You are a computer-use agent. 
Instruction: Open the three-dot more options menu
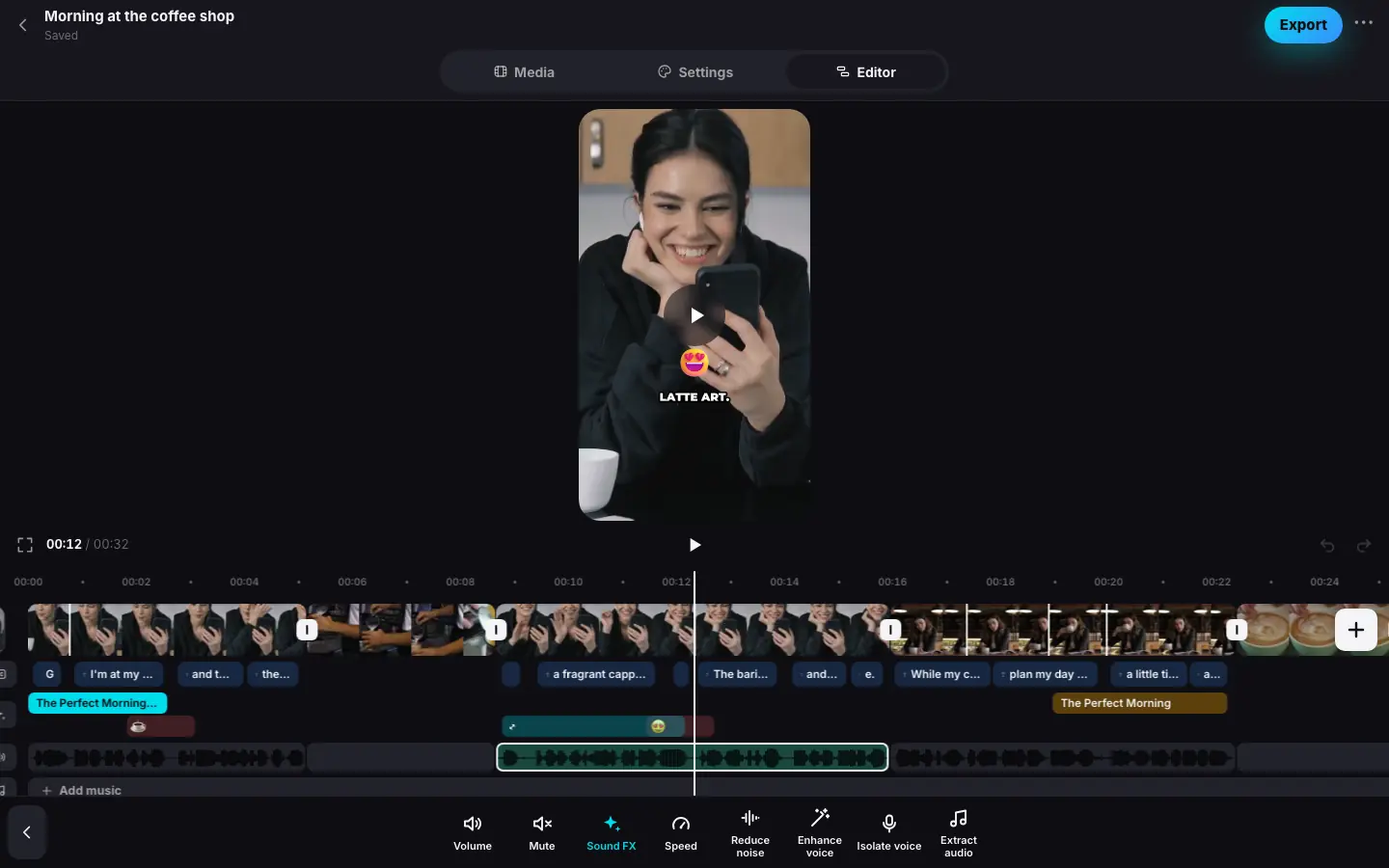(1363, 23)
